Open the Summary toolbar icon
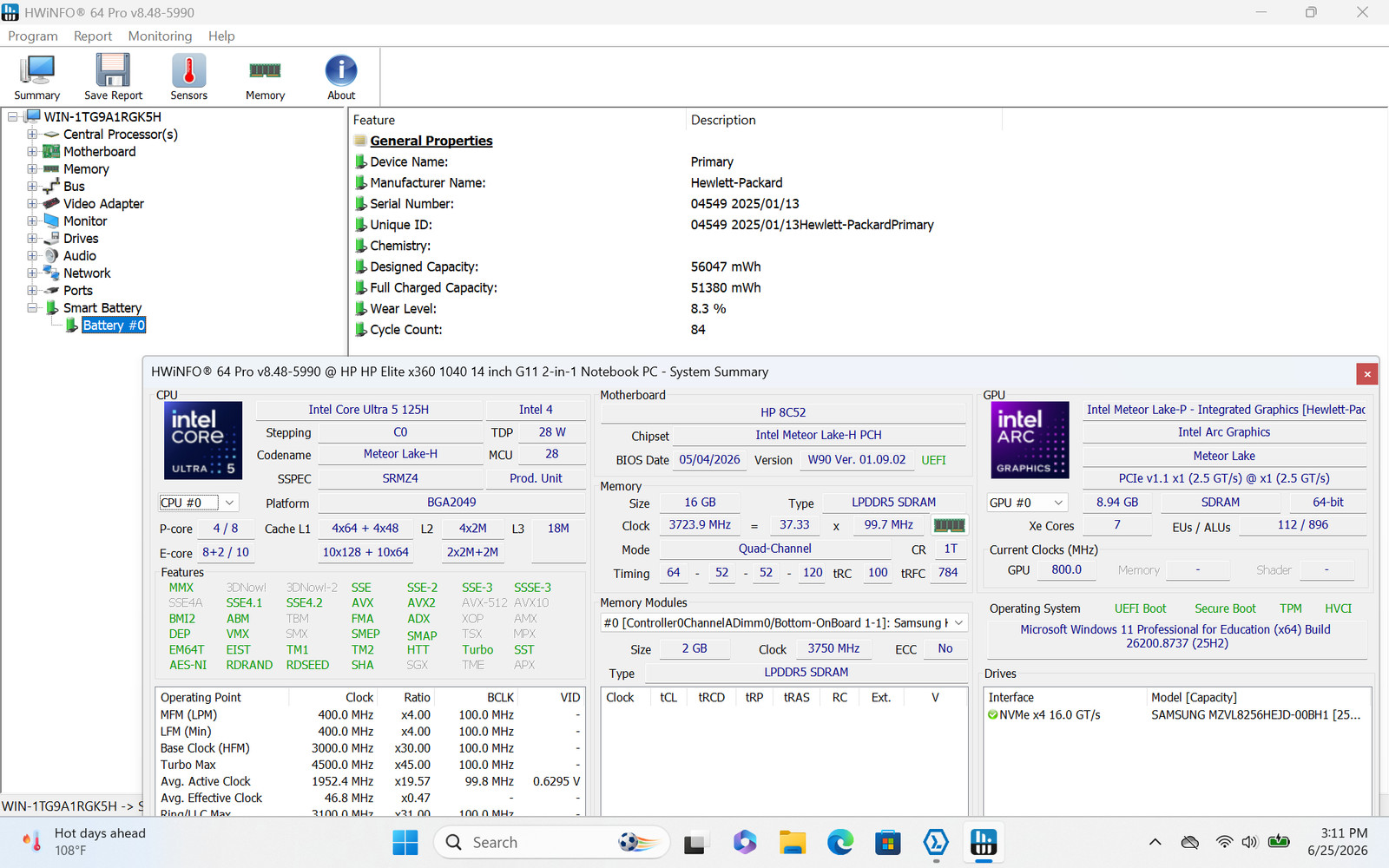This screenshot has height=868, width=1389. coord(36,77)
